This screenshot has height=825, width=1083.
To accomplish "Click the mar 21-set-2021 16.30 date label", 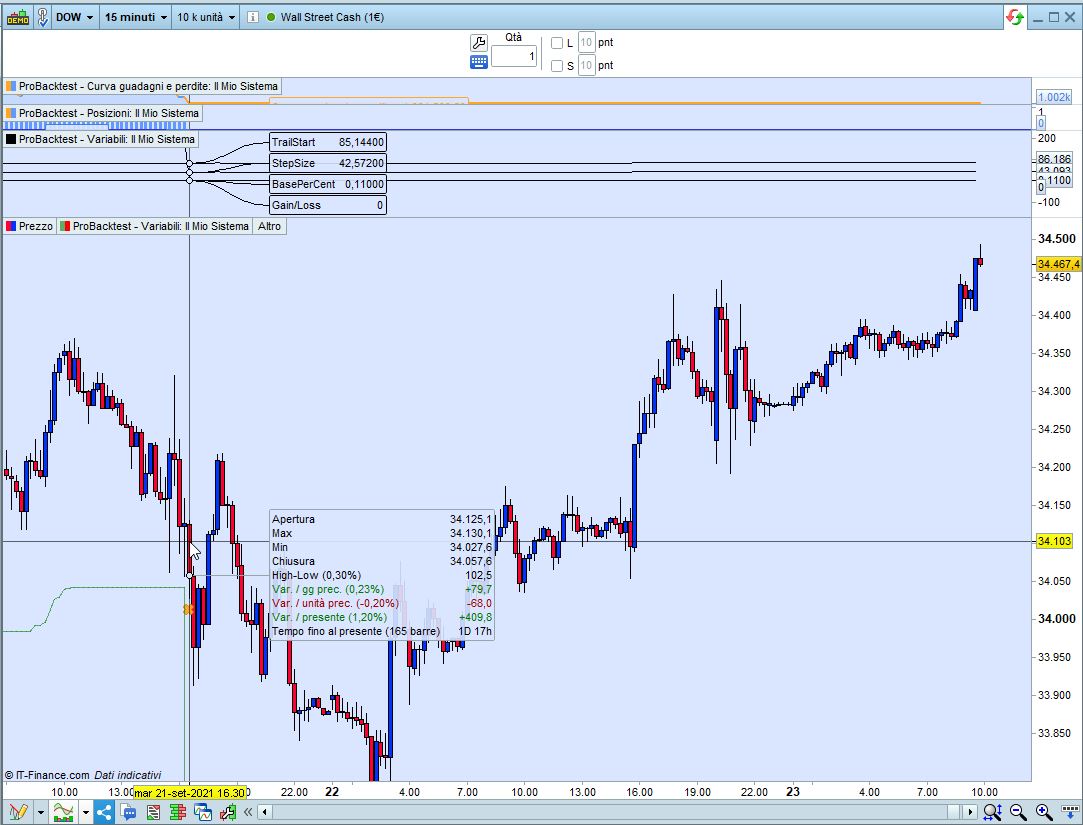I will click(x=189, y=793).
